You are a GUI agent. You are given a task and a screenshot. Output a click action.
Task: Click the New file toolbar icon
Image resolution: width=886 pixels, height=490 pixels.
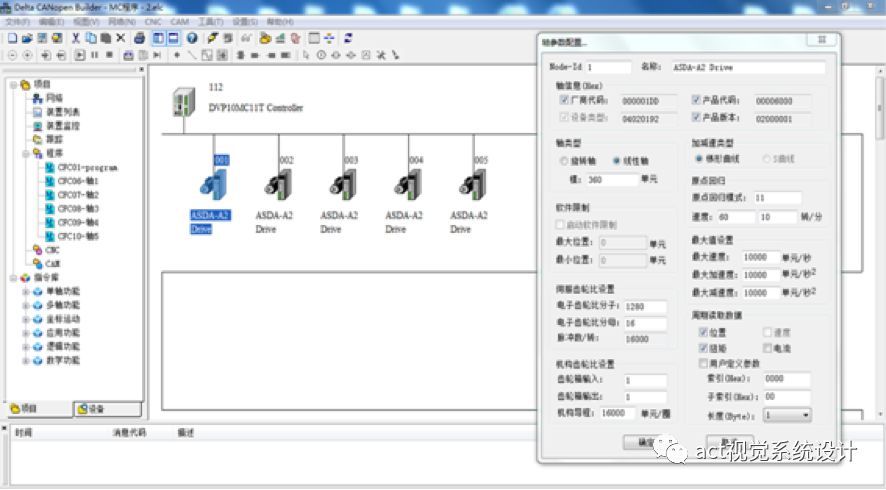(12, 38)
